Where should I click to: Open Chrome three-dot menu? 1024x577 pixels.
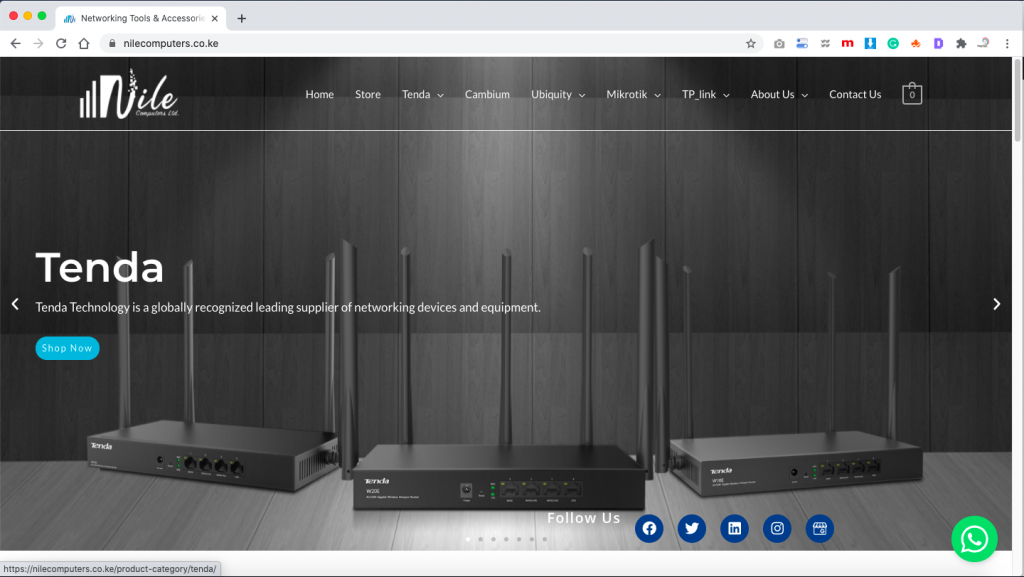pyautogui.click(x=1007, y=44)
